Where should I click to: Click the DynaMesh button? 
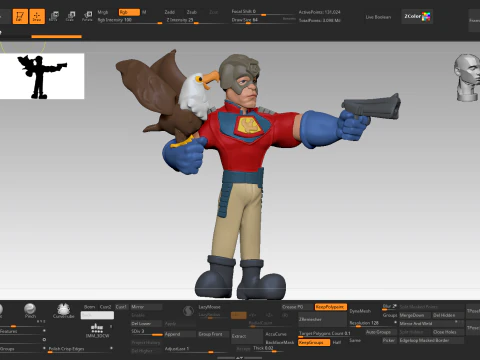pos(360,311)
